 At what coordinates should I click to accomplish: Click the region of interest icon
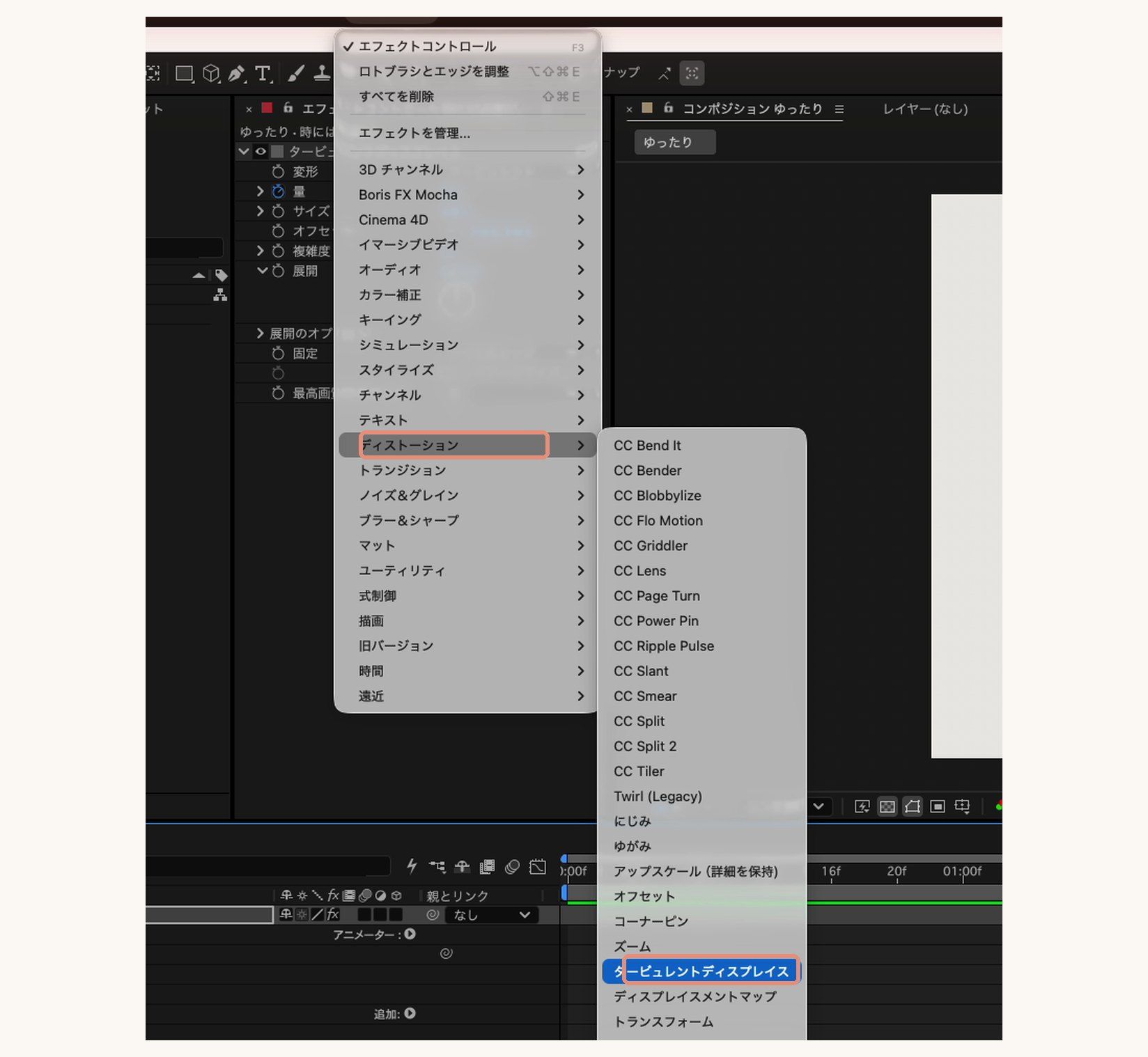point(938,806)
